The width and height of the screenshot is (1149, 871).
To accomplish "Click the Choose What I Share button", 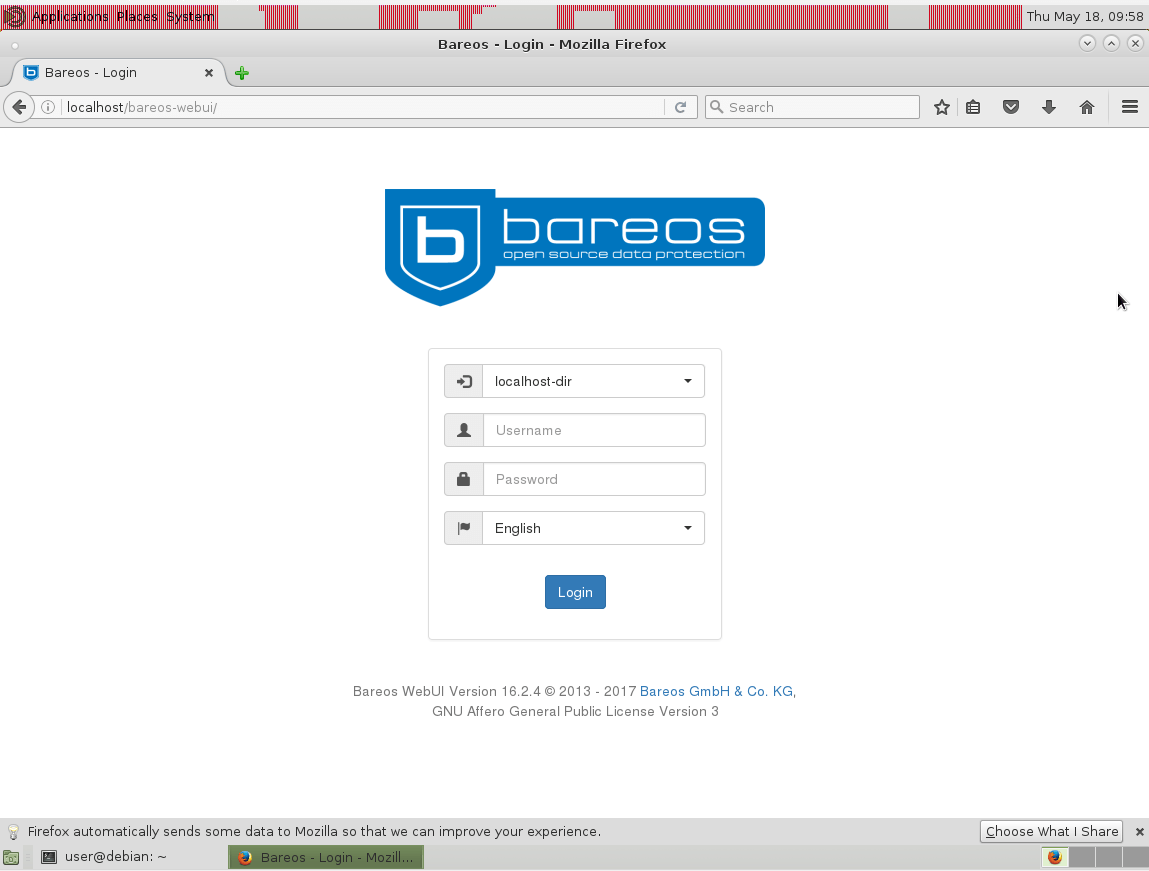I will pos(1052,831).
